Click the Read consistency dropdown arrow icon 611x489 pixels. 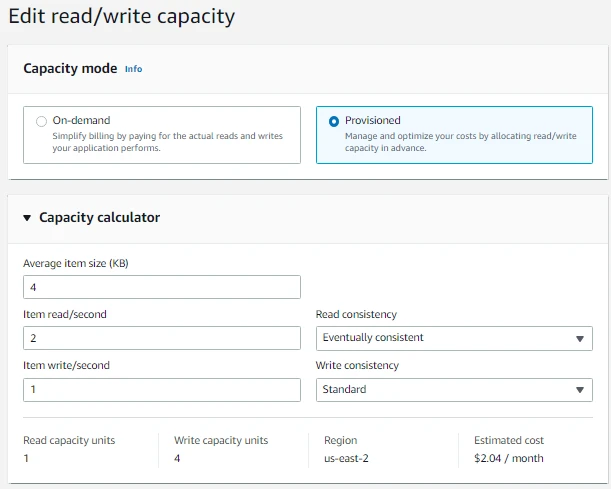[580, 339]
